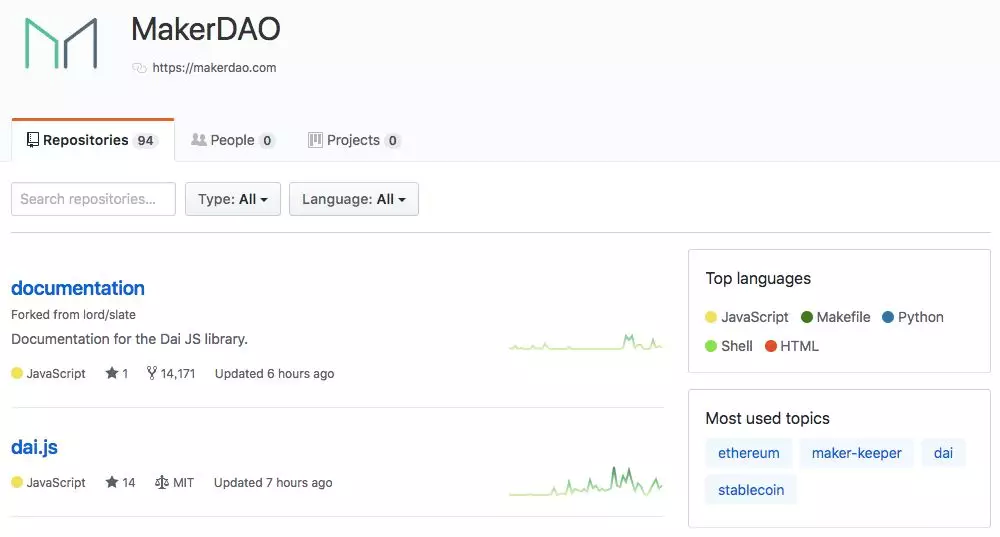The width and height of the screenshot is (1000, 537).
Task: Click the link icon beside makerdao.com
Action: [x=139, y=68]
